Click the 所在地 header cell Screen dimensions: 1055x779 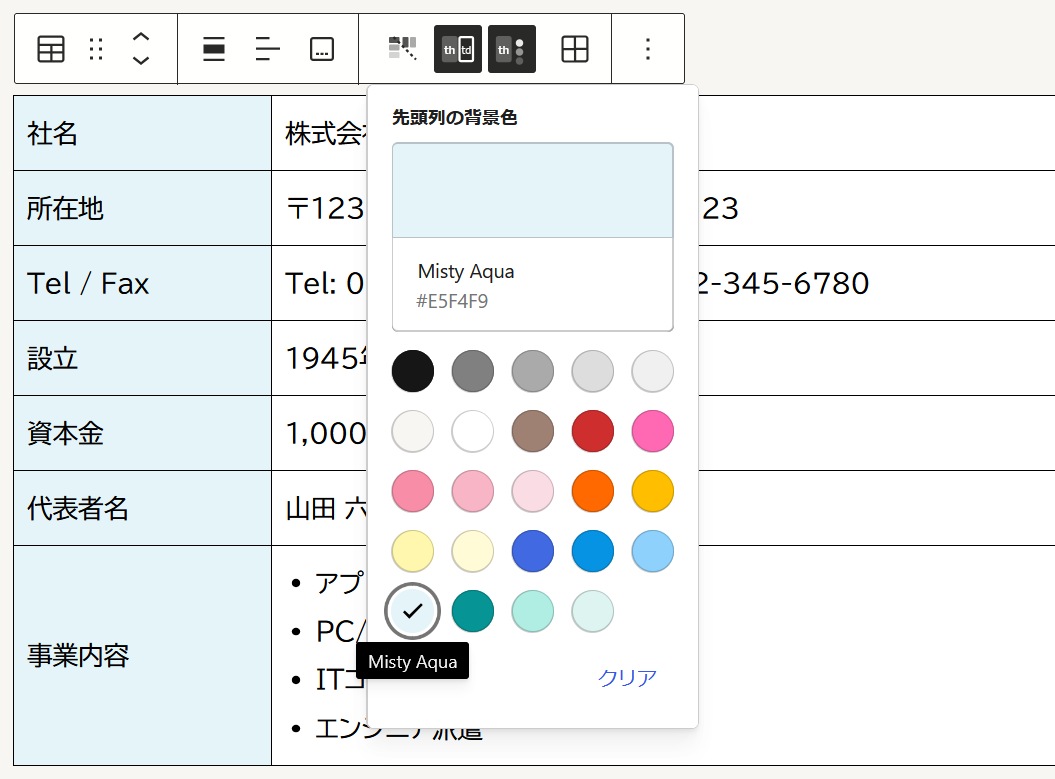143,208
